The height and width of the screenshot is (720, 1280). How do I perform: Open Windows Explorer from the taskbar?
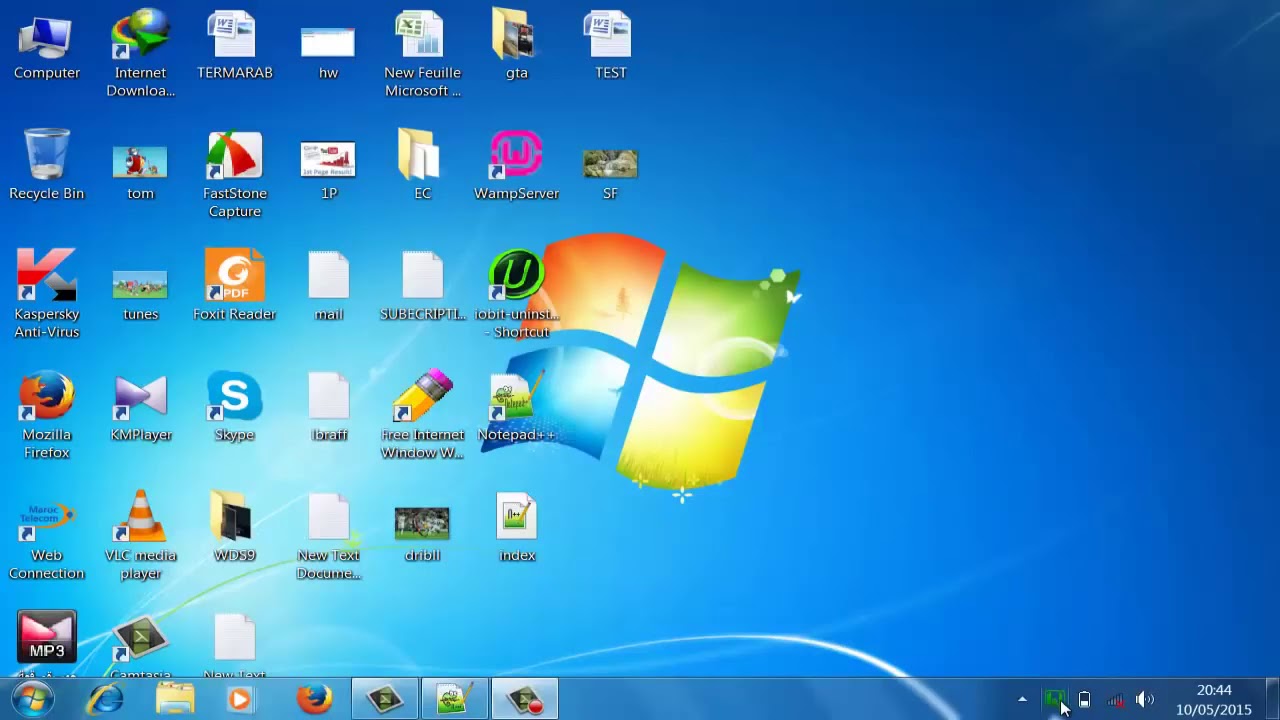pyautogui.click(x=175, y=699)
